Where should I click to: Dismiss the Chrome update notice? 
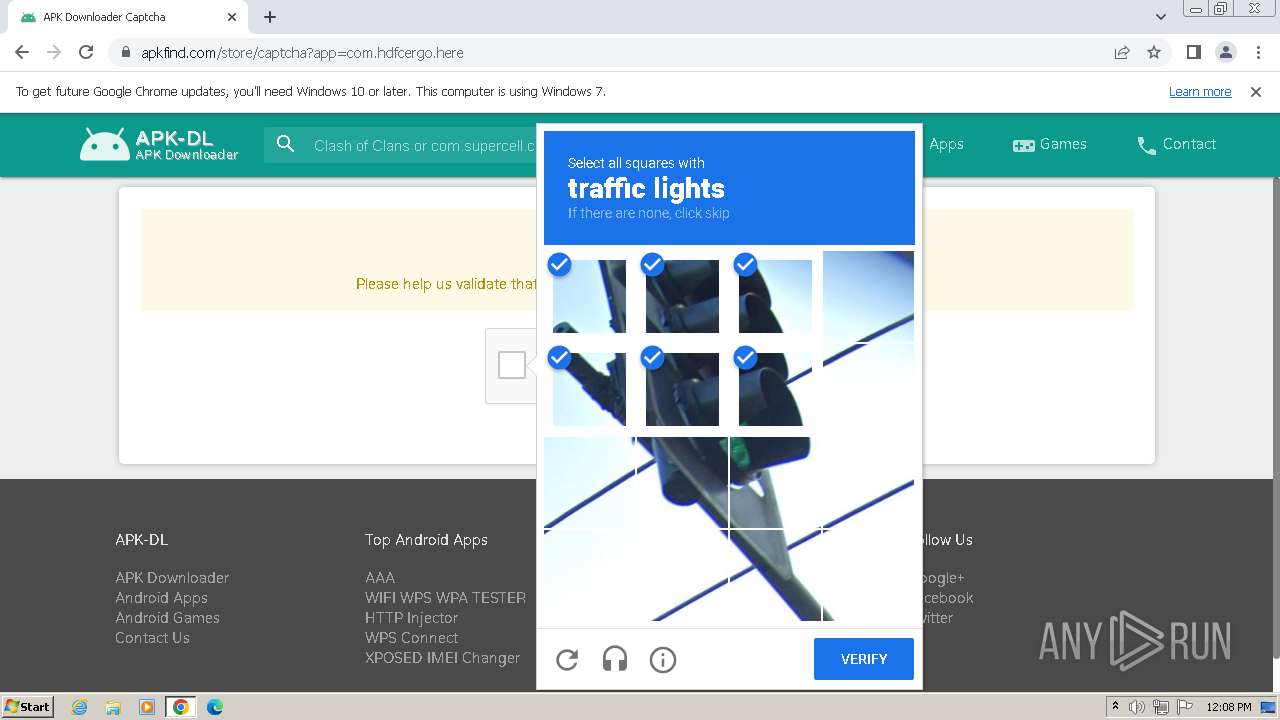click(x=1256, y=91)
